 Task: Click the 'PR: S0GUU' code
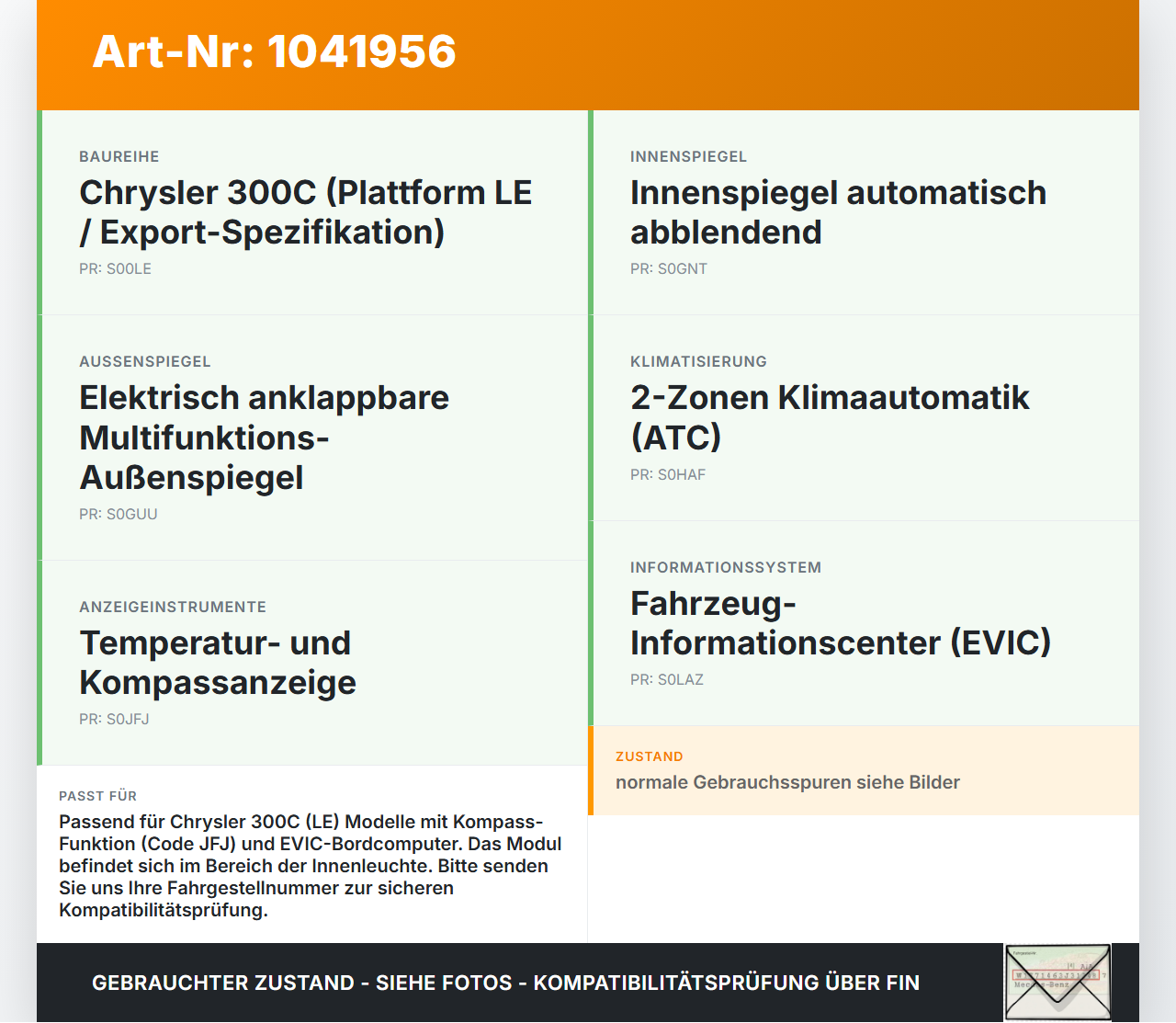(119, 515)
